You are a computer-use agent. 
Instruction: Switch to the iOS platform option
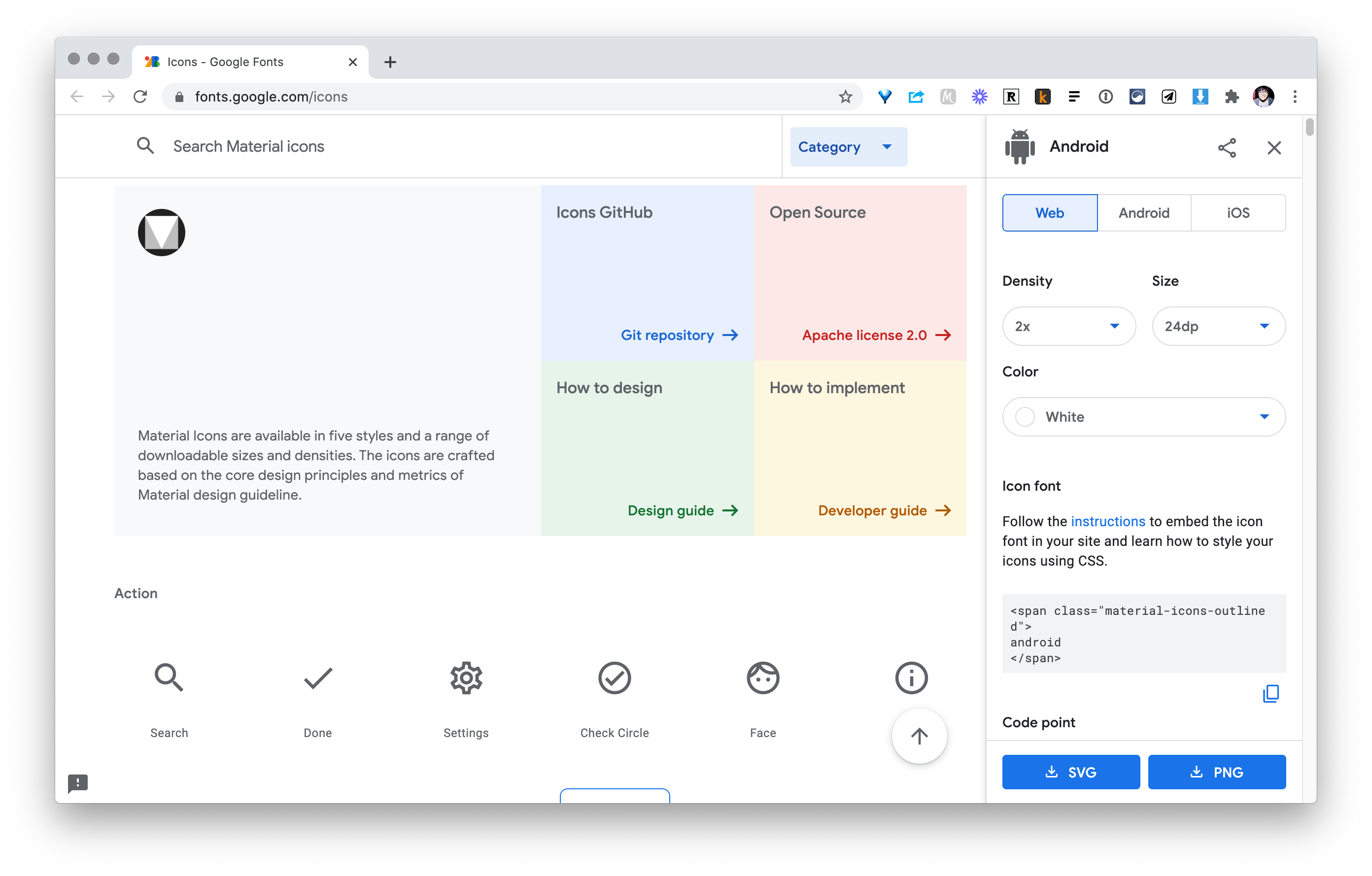1237,212
